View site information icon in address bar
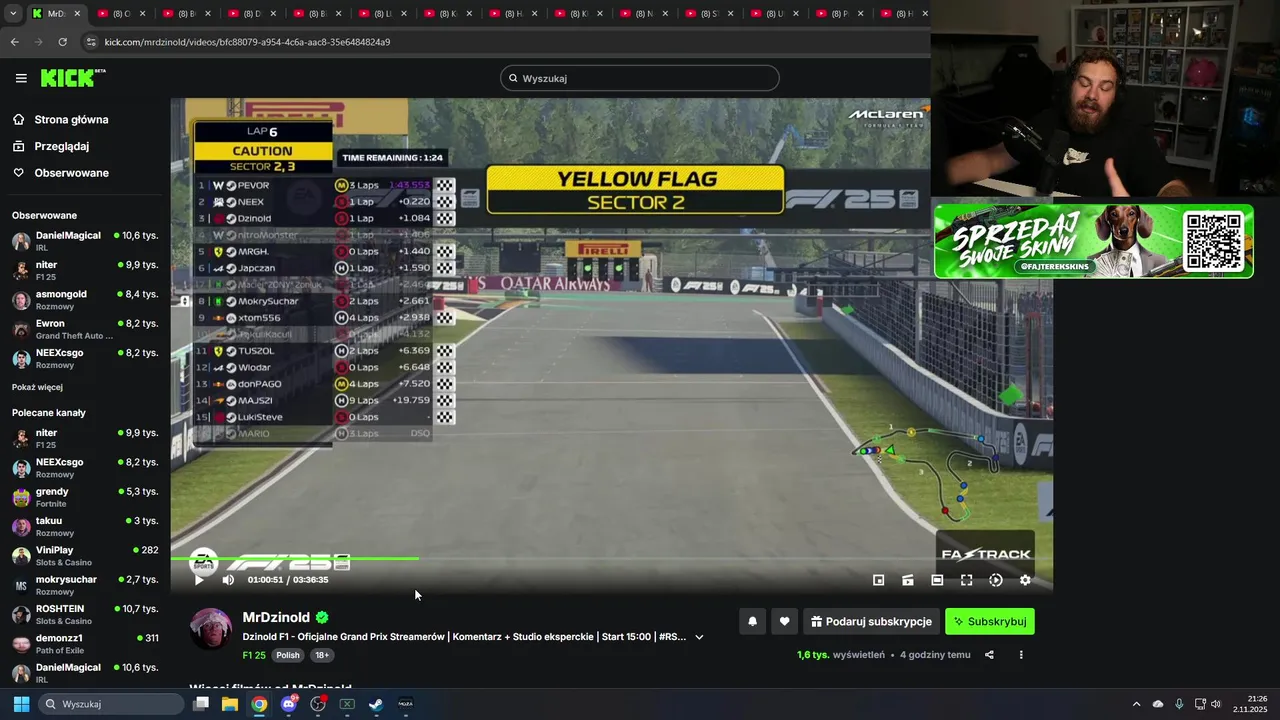1280x720 pixels. click(91, 42)
